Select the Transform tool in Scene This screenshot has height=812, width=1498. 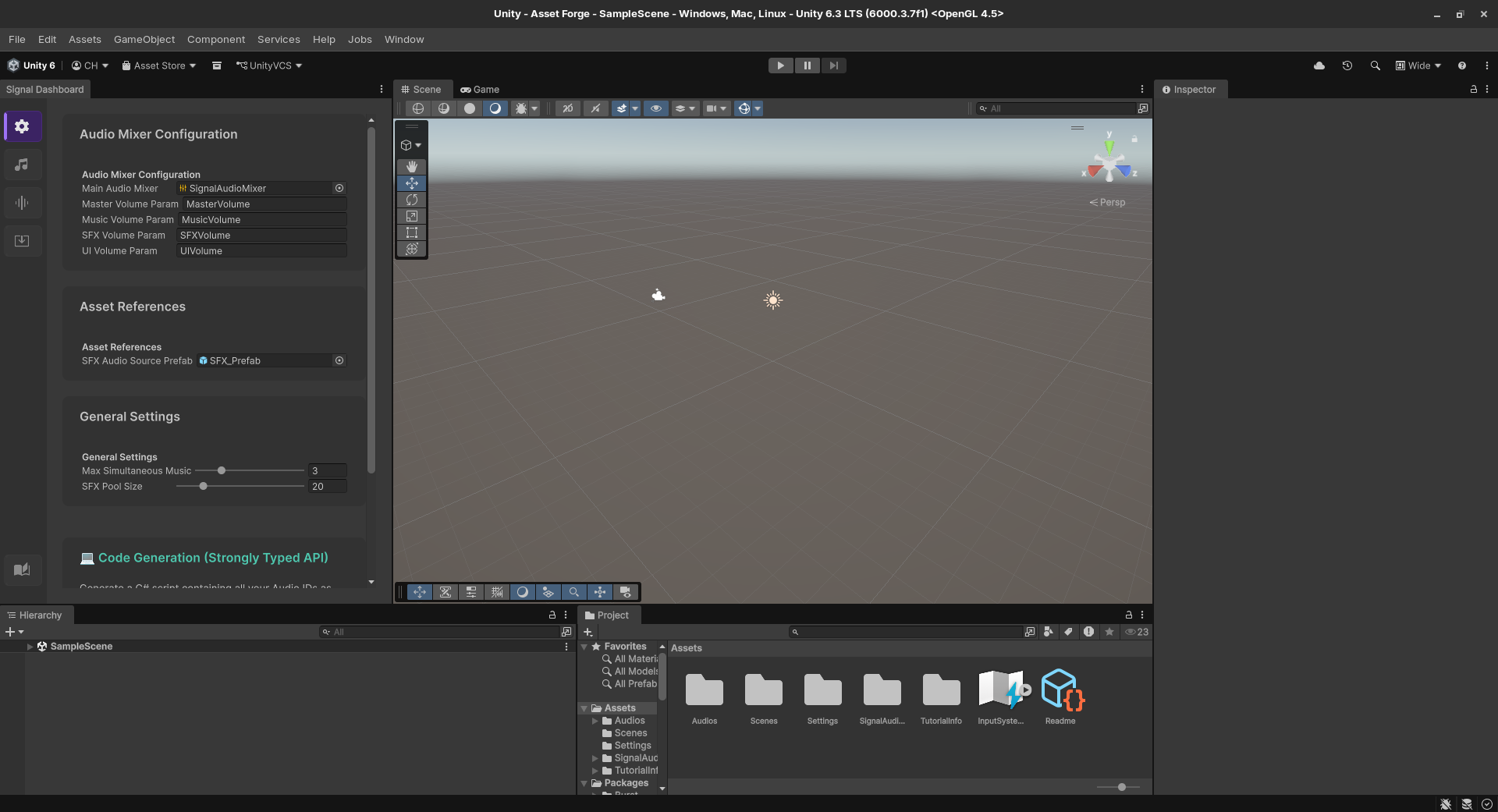tap(412, 249)
